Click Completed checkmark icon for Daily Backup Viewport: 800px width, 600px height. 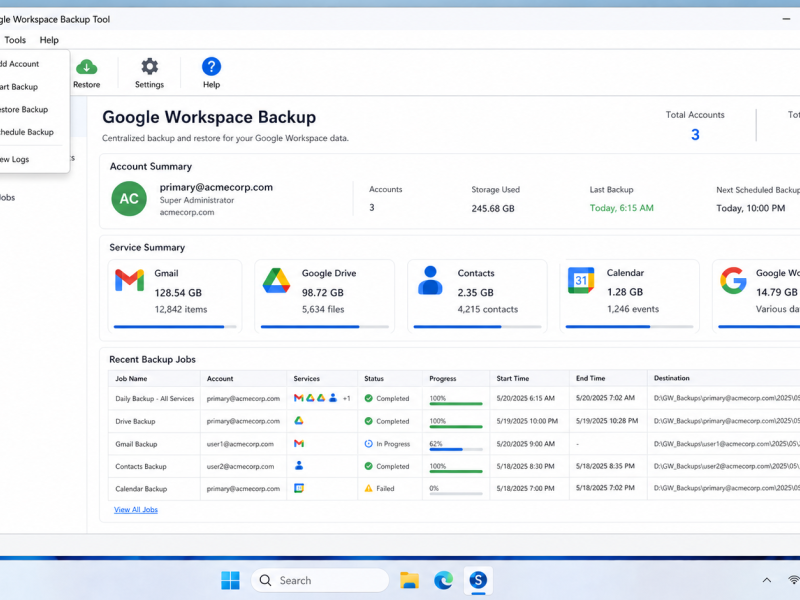(368, 398)
